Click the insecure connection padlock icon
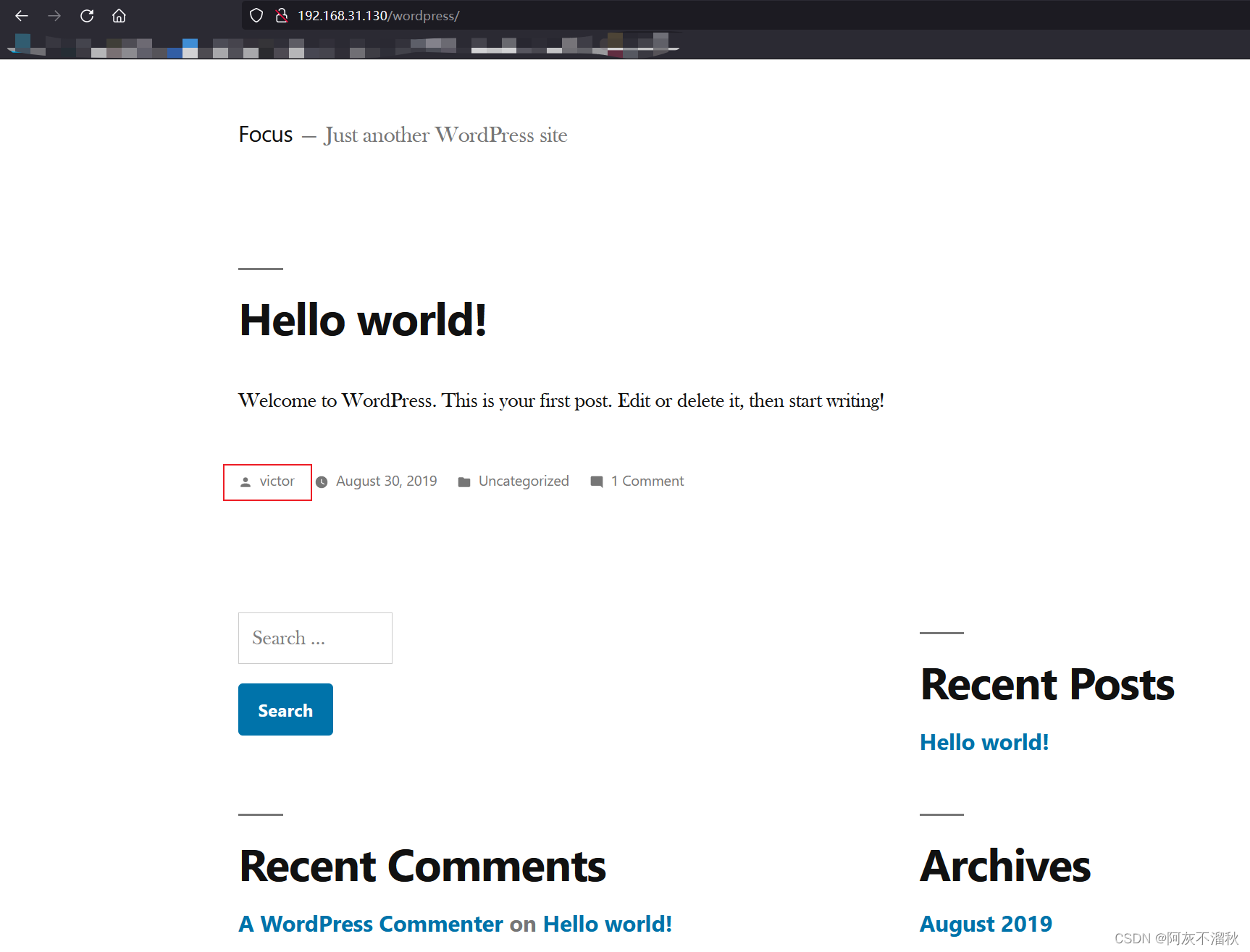 tap(282, 15)
